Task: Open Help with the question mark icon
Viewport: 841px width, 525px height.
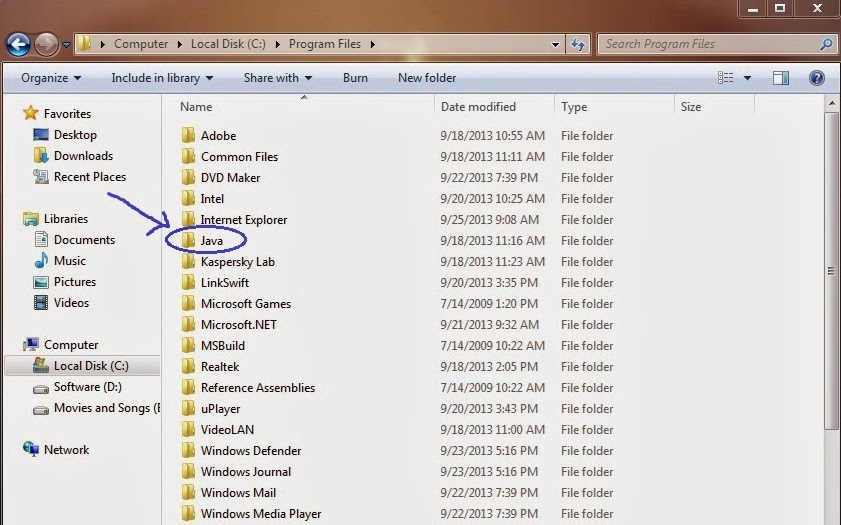Action: (x=817, y=78)
